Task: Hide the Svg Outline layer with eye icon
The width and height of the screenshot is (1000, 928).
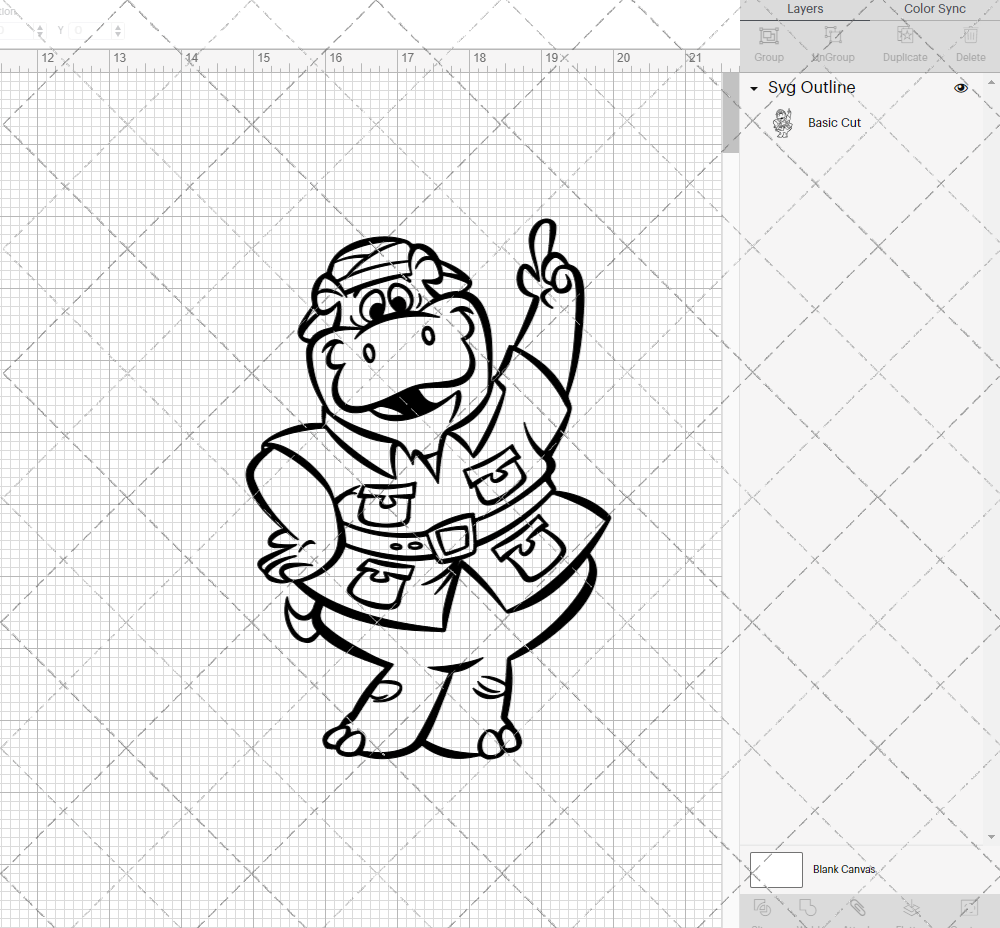Action: pyautogui.click(x=961, y=88)
